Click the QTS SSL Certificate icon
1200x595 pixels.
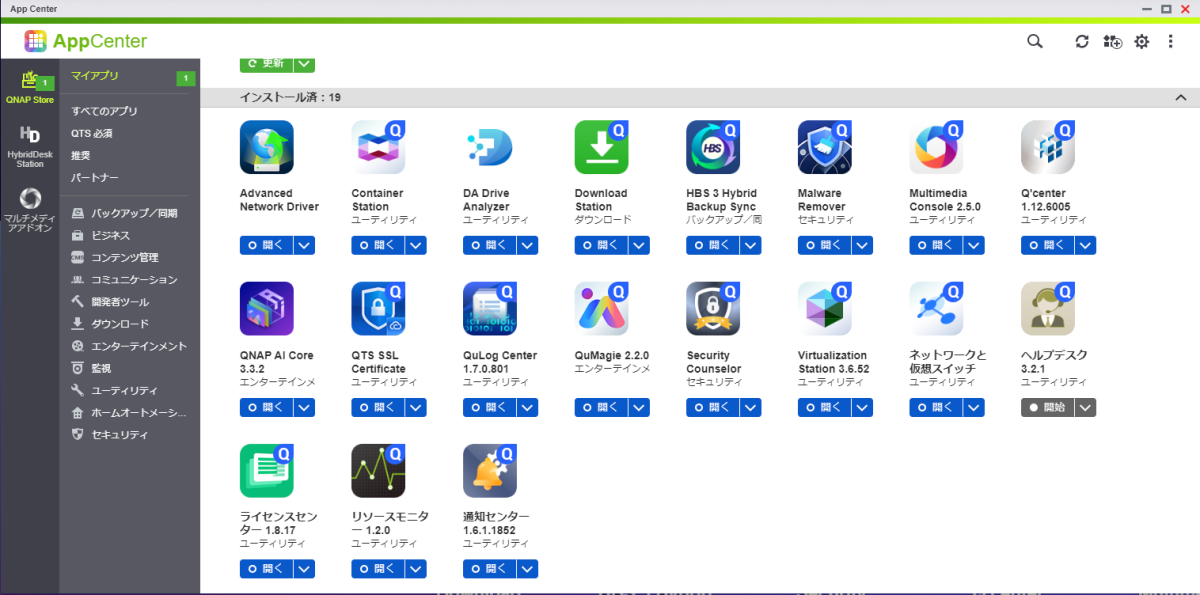coord(378,309)
